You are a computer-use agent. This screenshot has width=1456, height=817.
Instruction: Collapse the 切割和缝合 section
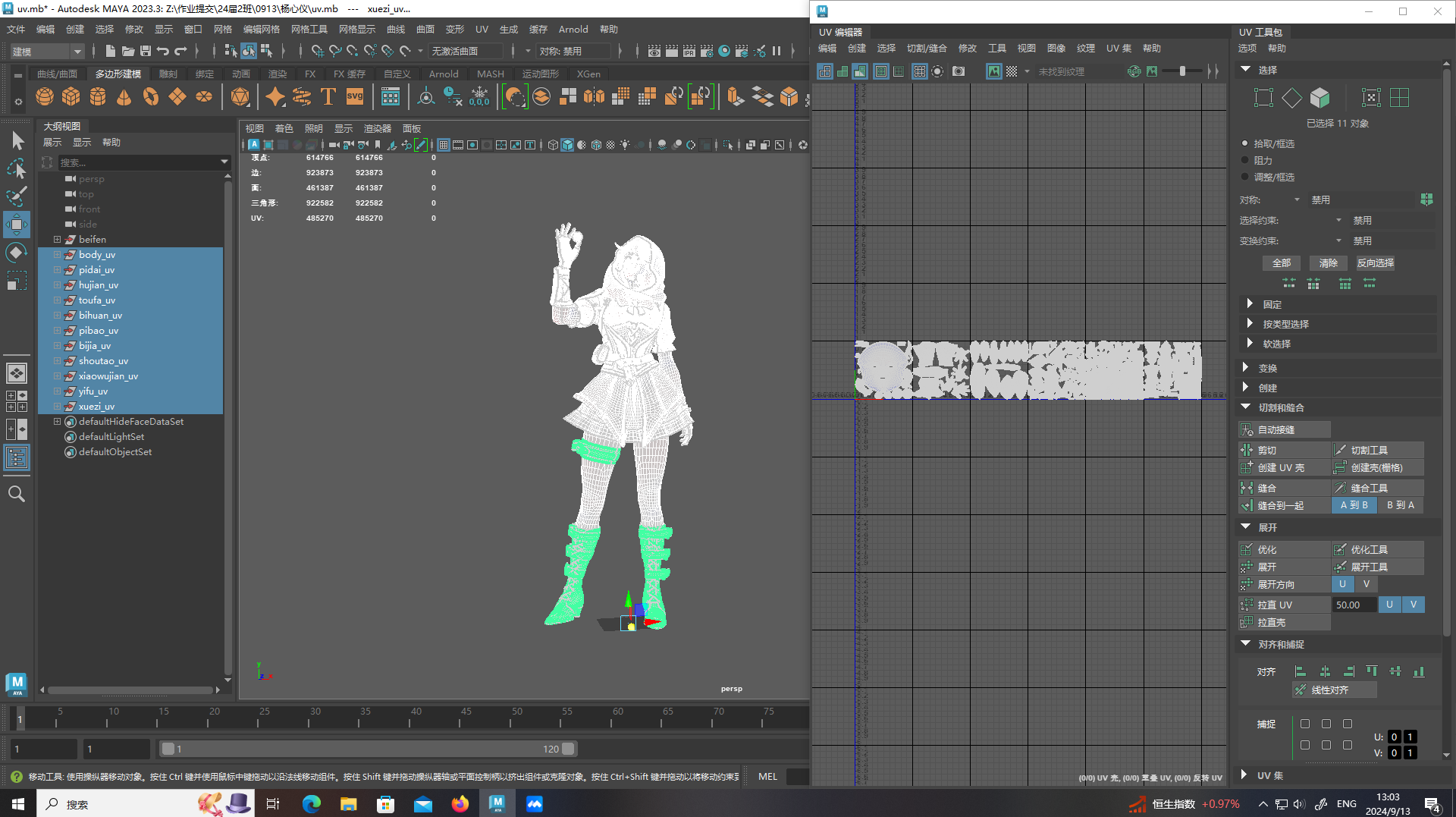click(x=1245, y=407)
